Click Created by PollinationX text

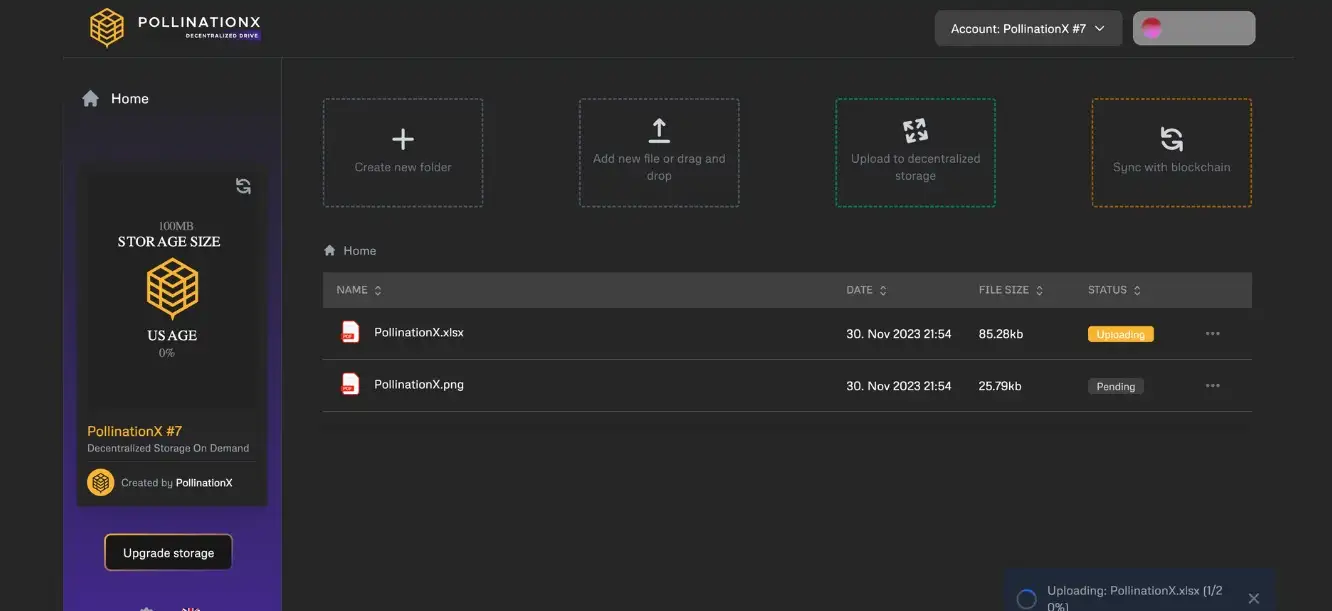point(176,482)
